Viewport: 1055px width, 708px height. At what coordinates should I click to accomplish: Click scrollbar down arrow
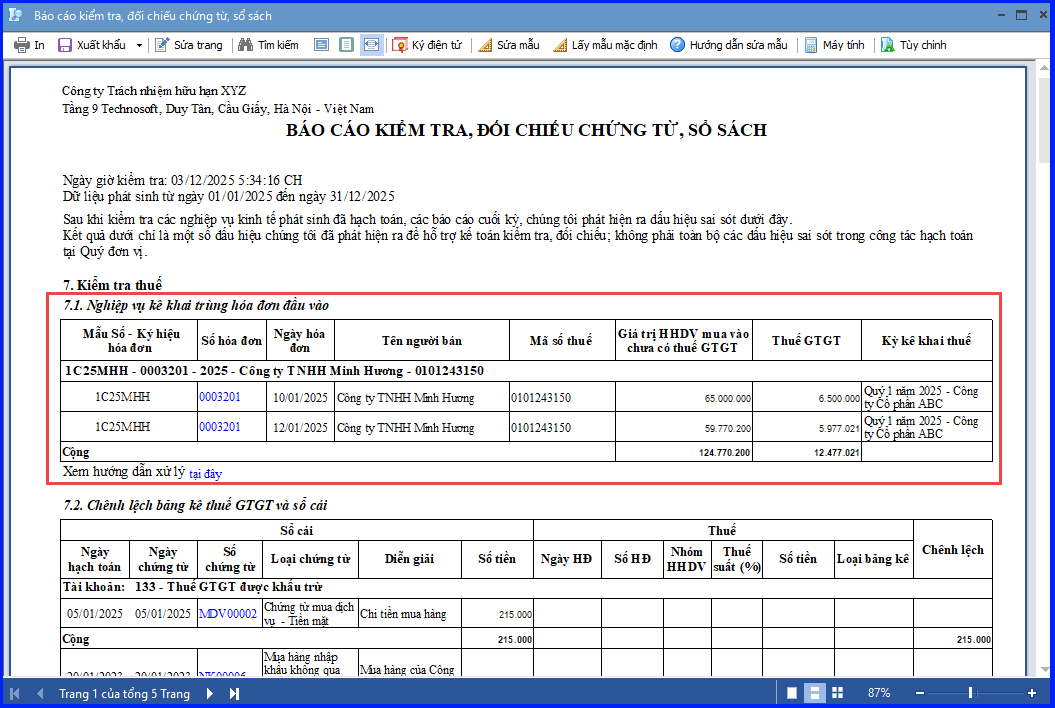tap(1044, 670)
